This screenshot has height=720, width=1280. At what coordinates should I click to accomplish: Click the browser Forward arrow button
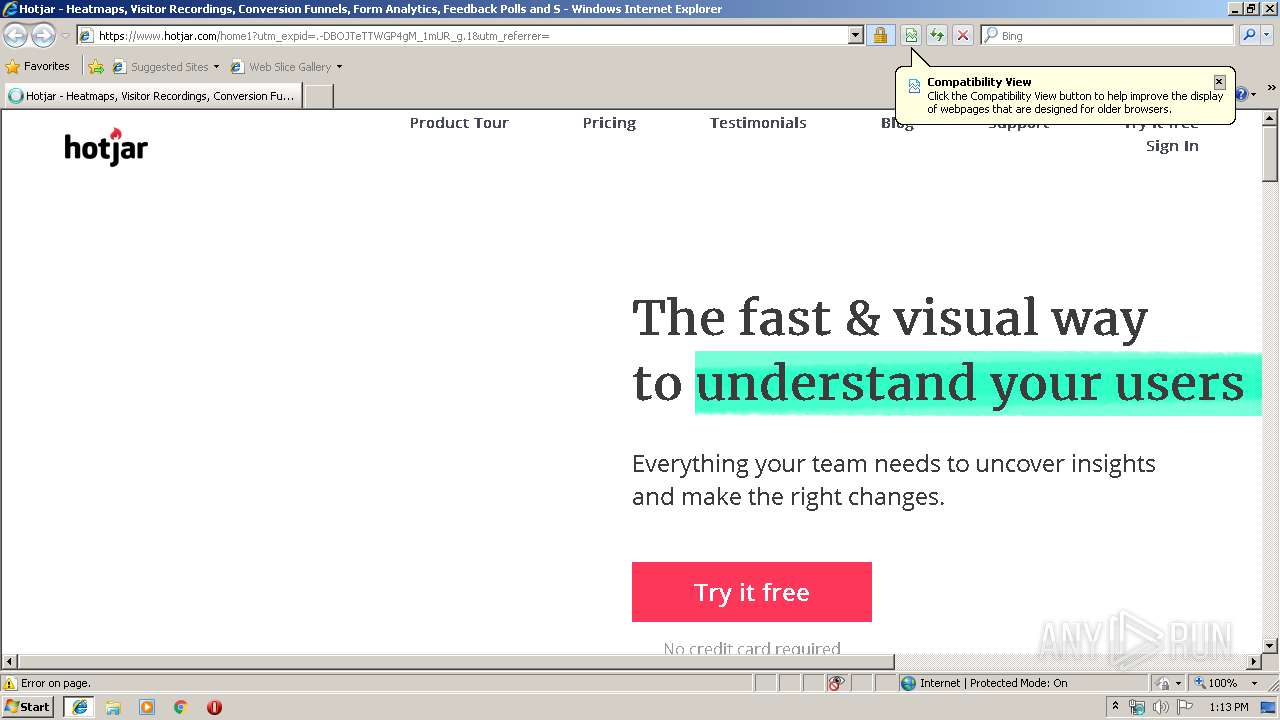[x=43, y=36]
